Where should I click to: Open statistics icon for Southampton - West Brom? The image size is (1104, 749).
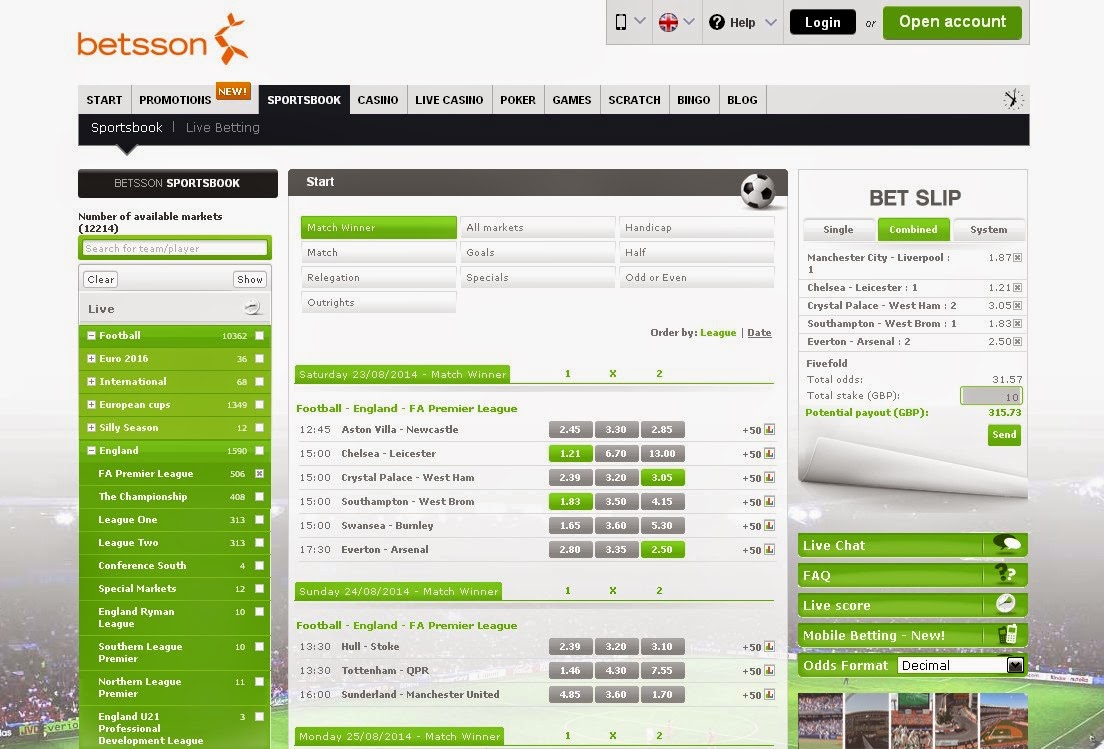point(770,501)
